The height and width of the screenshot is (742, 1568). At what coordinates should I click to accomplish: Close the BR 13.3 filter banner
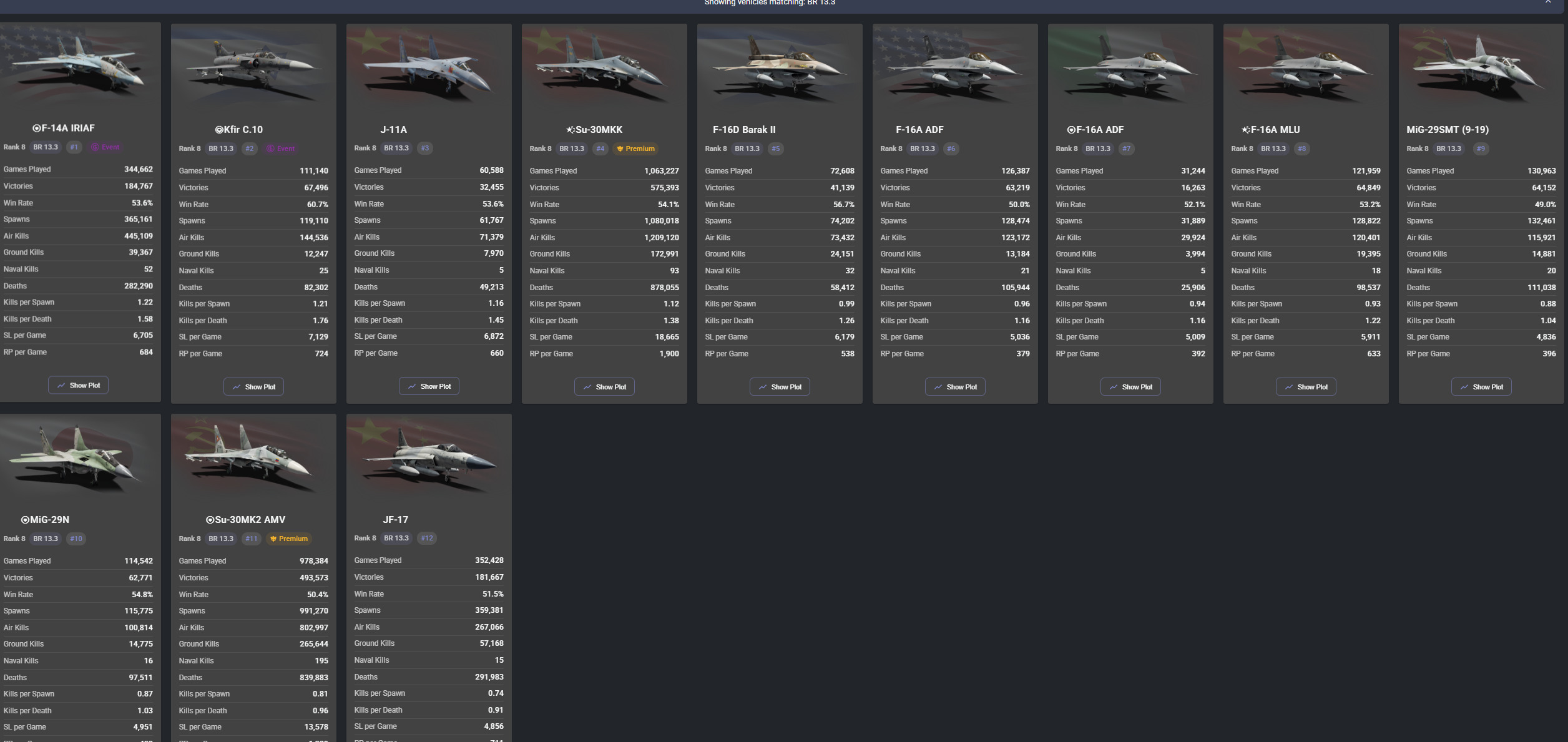[x=1548, y=2]
